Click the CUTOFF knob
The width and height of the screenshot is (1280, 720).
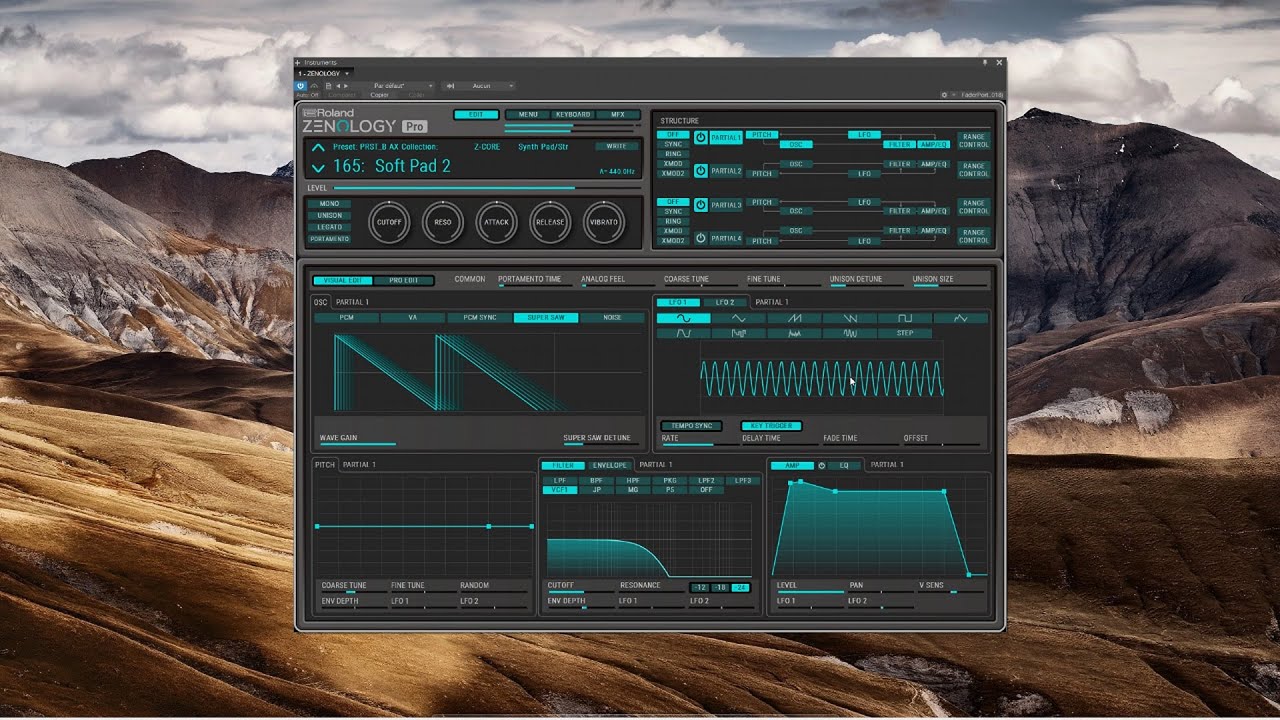[x=390, y=222]
